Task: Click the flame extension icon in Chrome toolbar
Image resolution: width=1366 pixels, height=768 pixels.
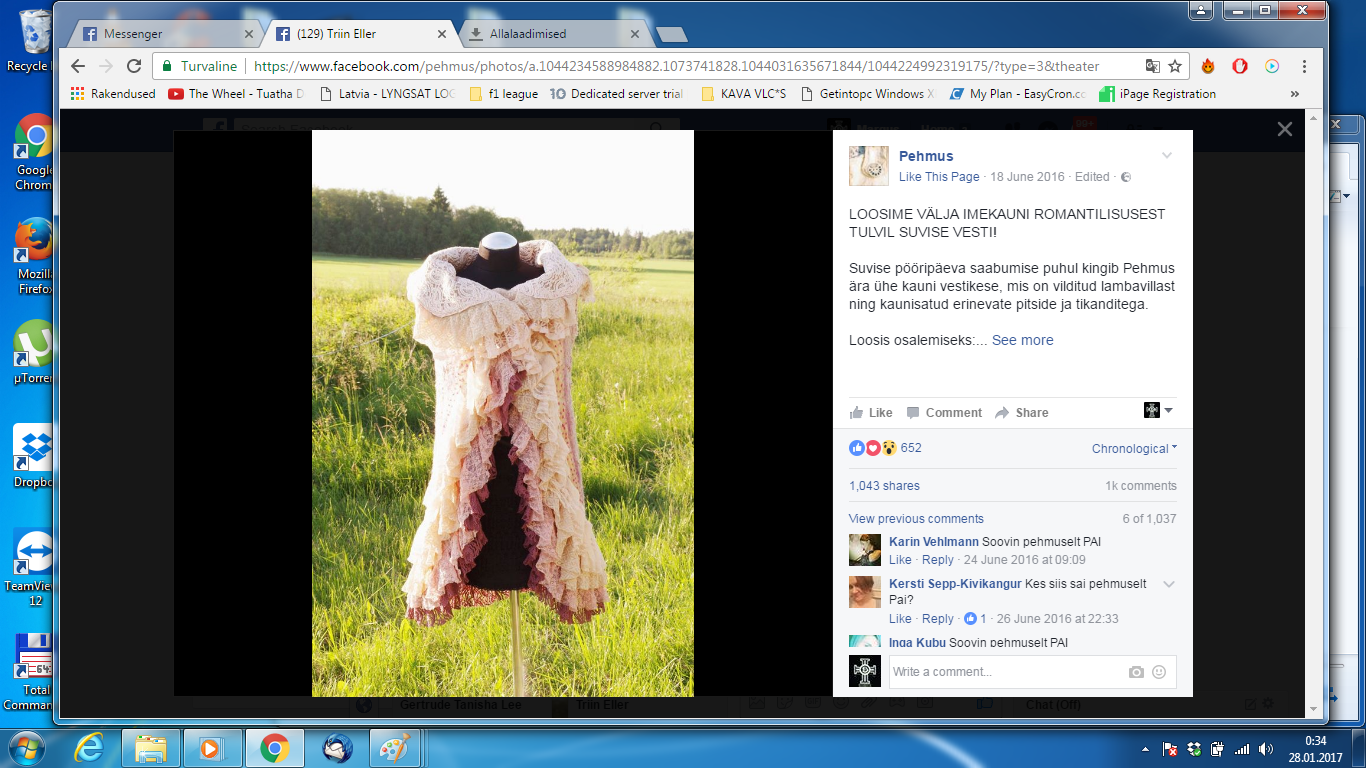Action: (1208, 66)
